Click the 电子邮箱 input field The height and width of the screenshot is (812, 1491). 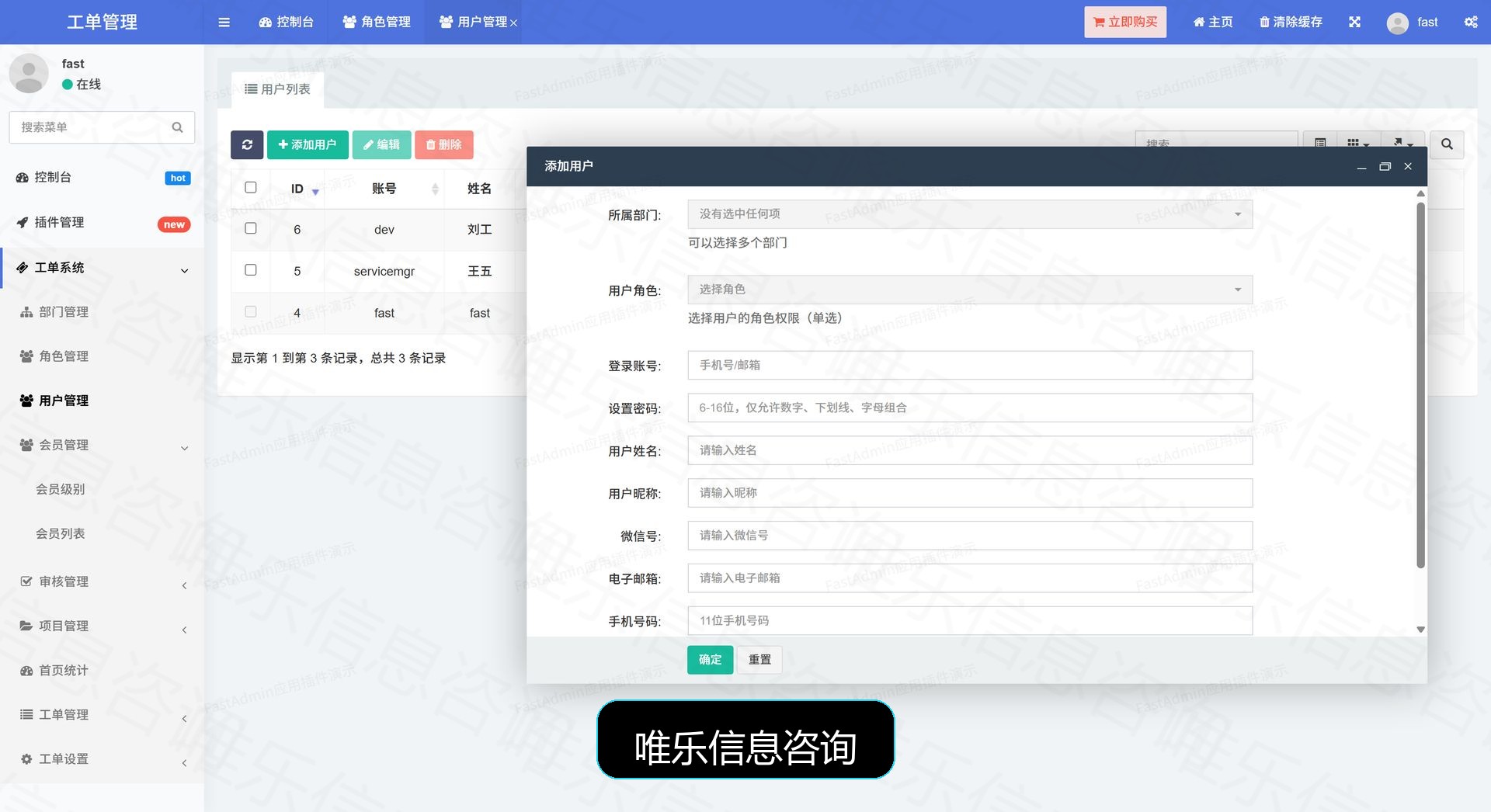coord(970,578)
